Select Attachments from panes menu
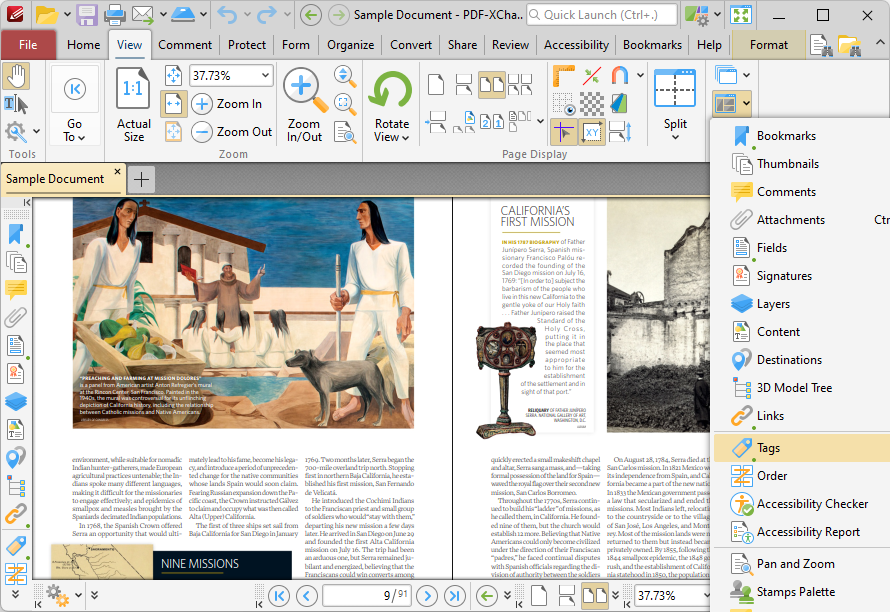 (791, 220)
